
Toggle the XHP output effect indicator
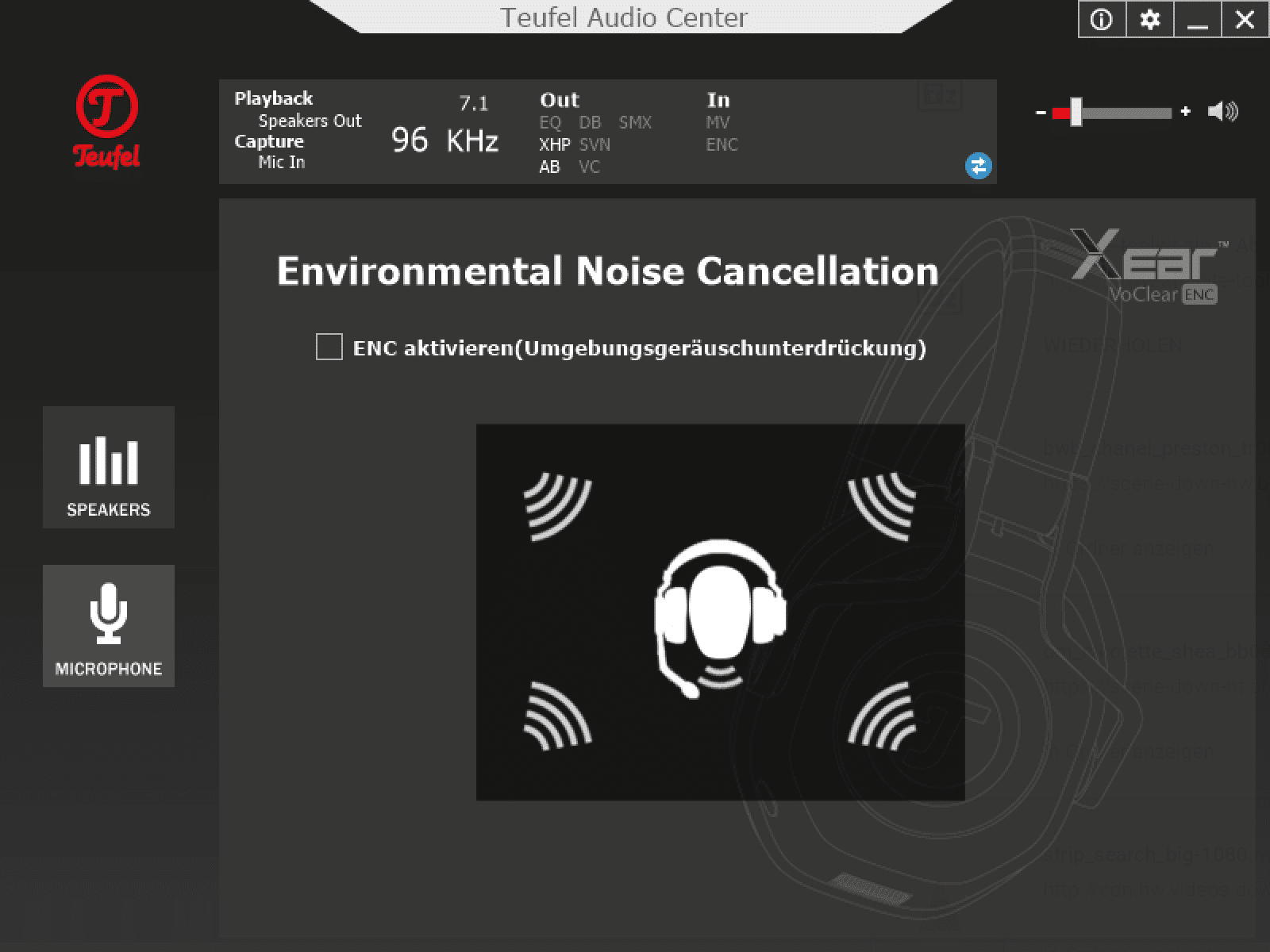tap(554, 144)
